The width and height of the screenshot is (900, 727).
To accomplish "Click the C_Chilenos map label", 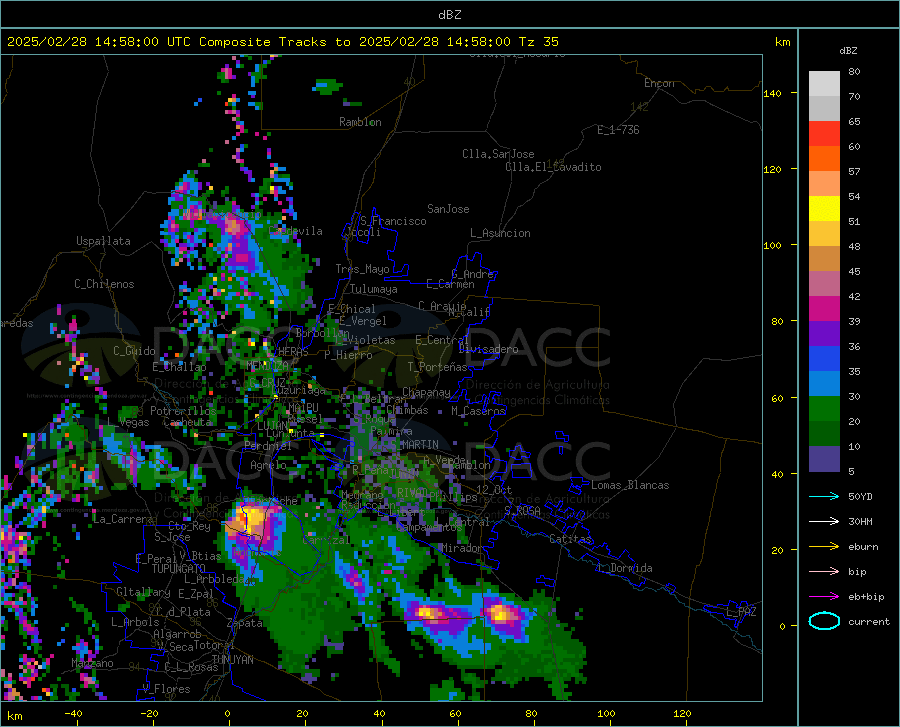I will click(104, 284).
